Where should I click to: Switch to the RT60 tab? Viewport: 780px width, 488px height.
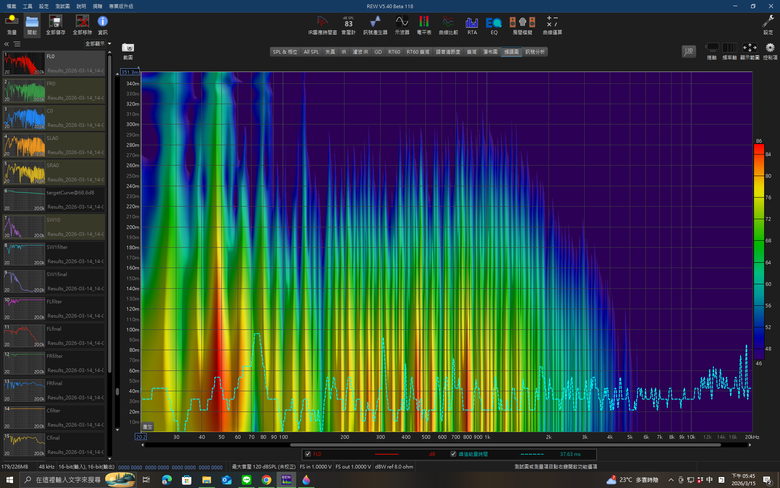tap(394, 51)
